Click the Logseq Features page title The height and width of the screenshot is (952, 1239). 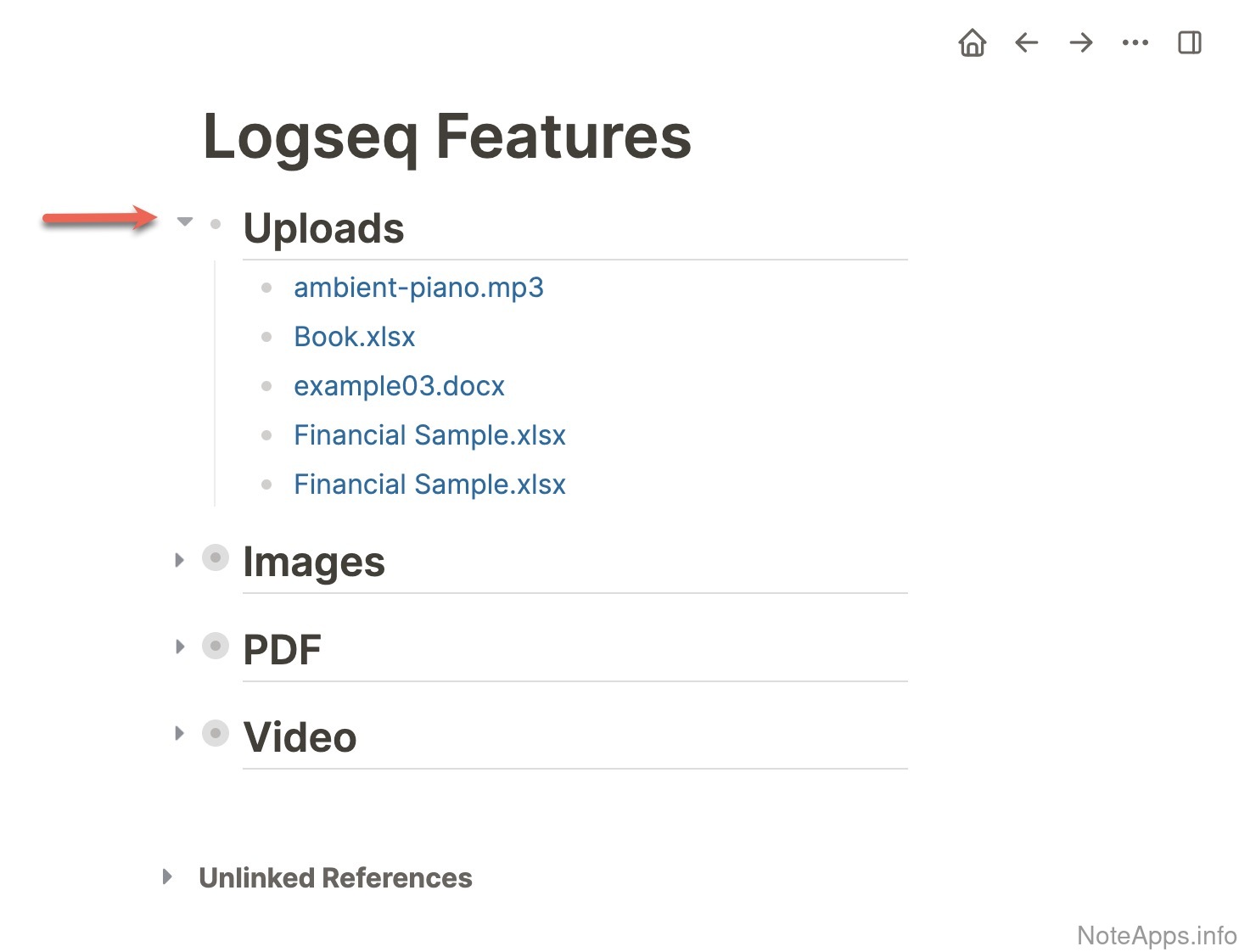(x=447, y=137)
